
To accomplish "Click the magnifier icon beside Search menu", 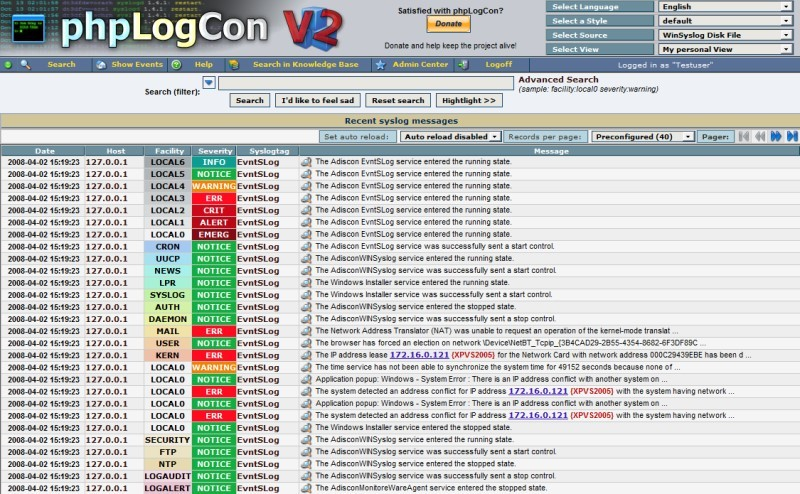I will (x=25, y=65).
